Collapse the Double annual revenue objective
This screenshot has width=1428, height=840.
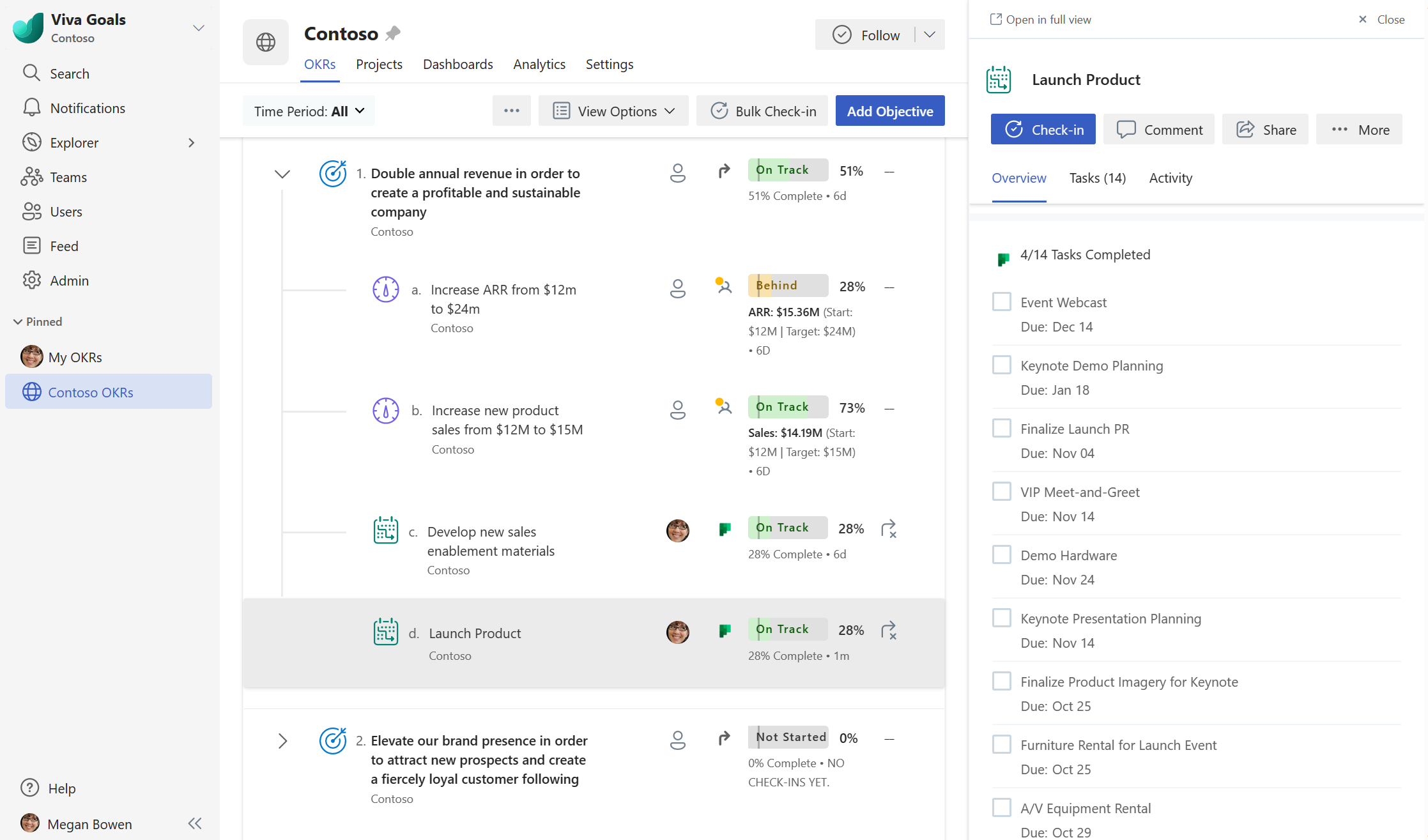pos(282,173)
